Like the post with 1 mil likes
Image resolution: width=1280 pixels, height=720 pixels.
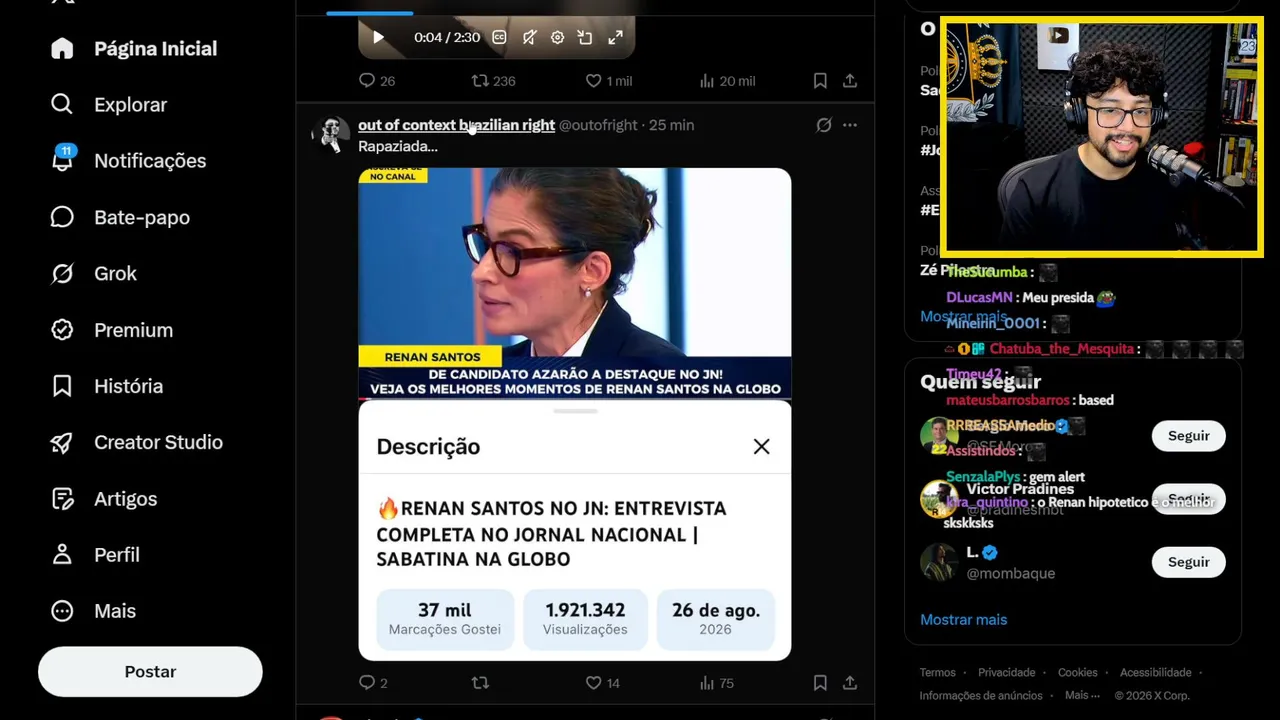[x=608, y=81]
